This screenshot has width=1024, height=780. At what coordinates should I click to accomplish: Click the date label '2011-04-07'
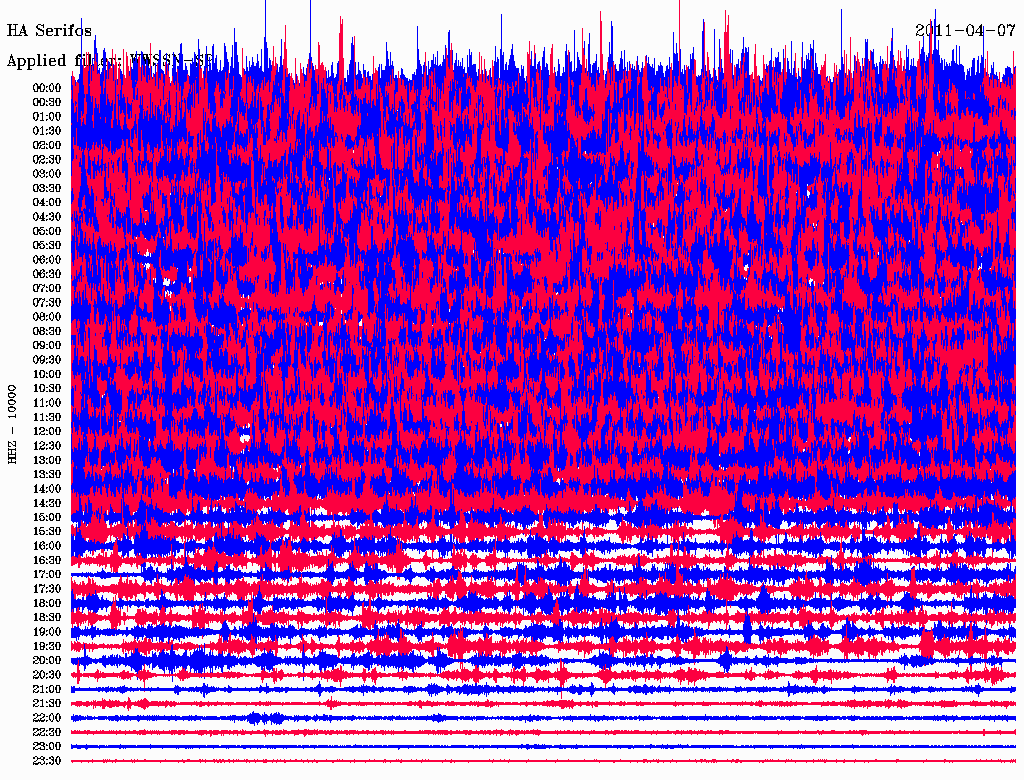[965, 31]
